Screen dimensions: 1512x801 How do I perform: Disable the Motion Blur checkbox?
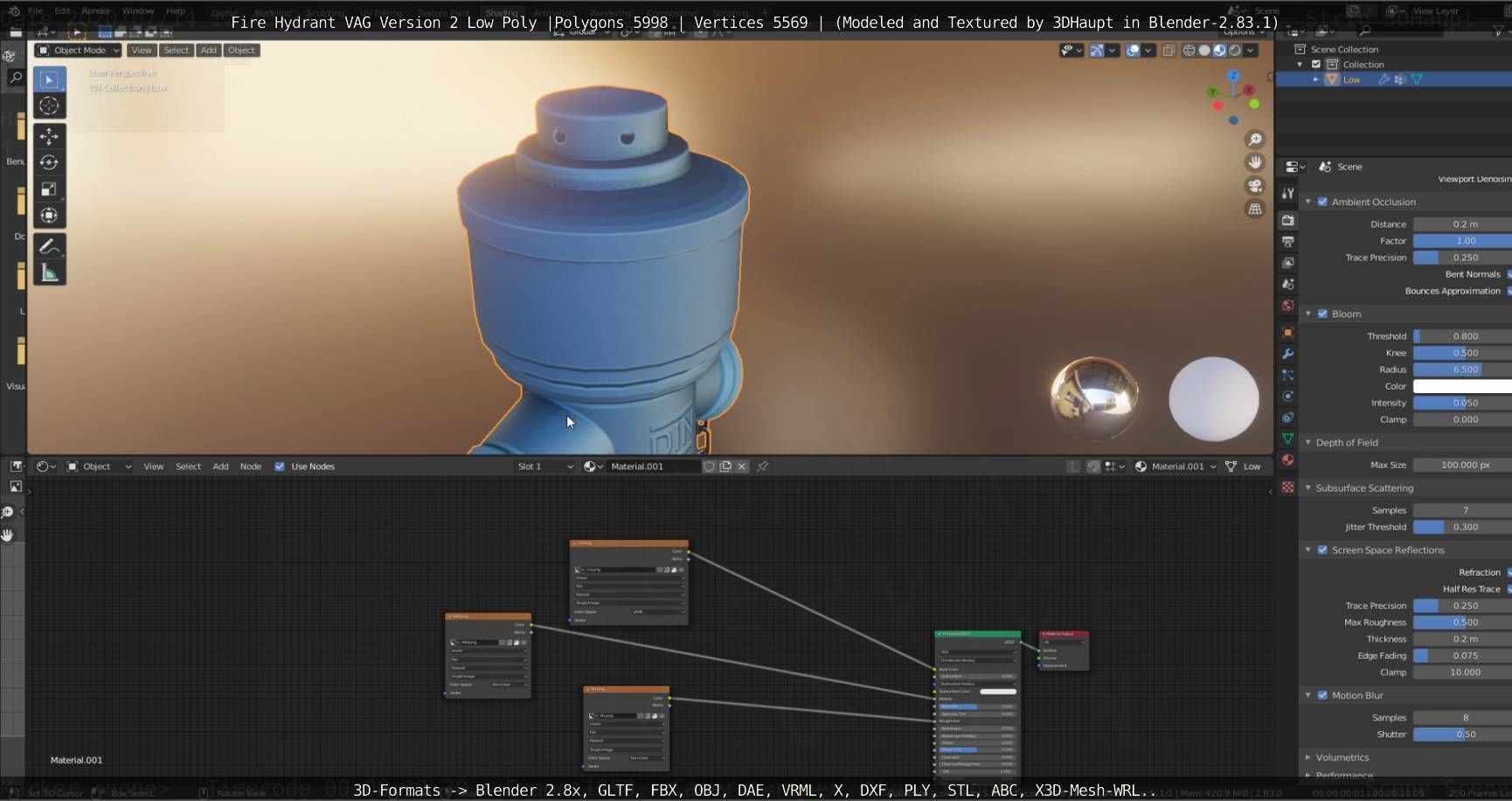coord(1322,695)
